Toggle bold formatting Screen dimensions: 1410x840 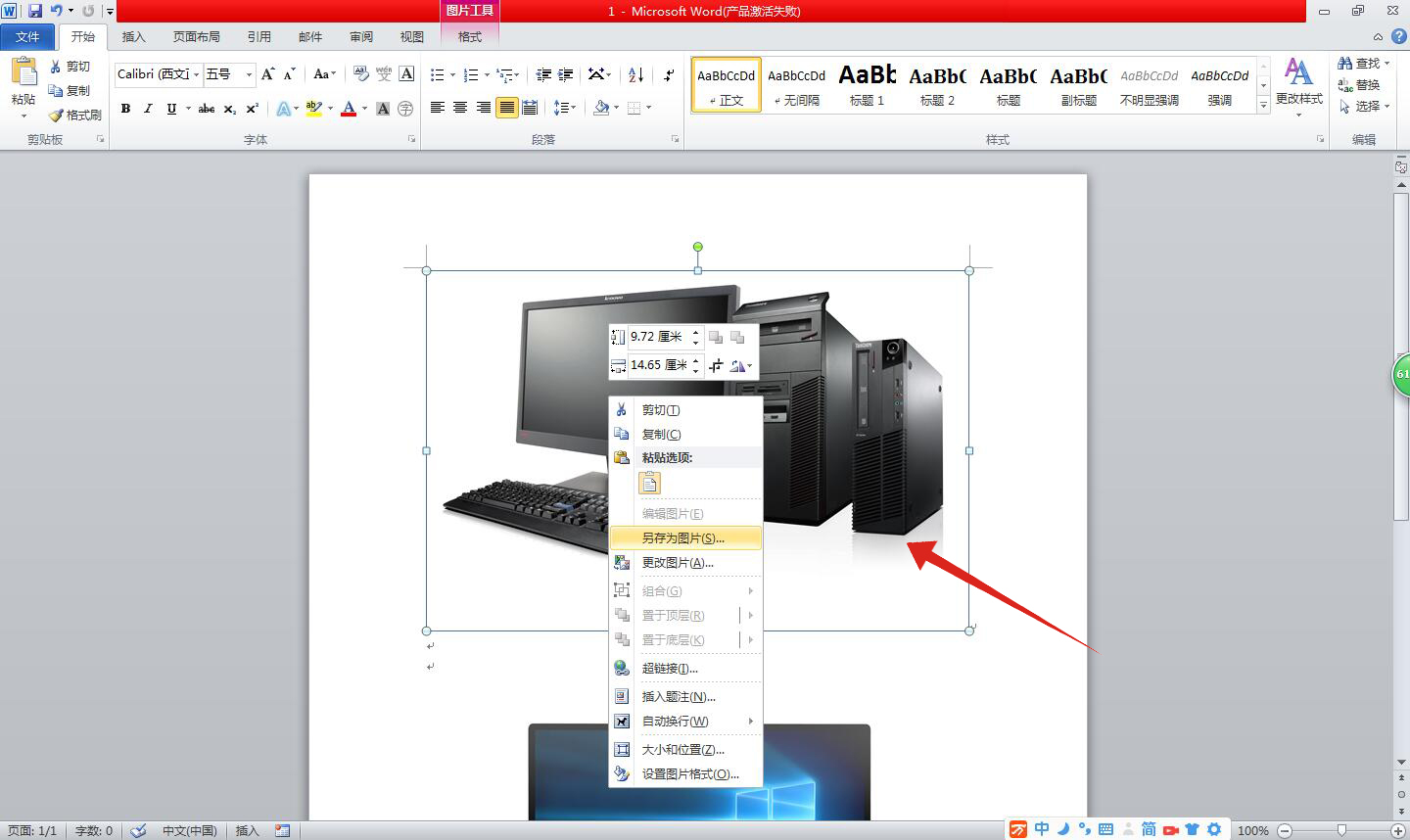click(x=125, y=109)
